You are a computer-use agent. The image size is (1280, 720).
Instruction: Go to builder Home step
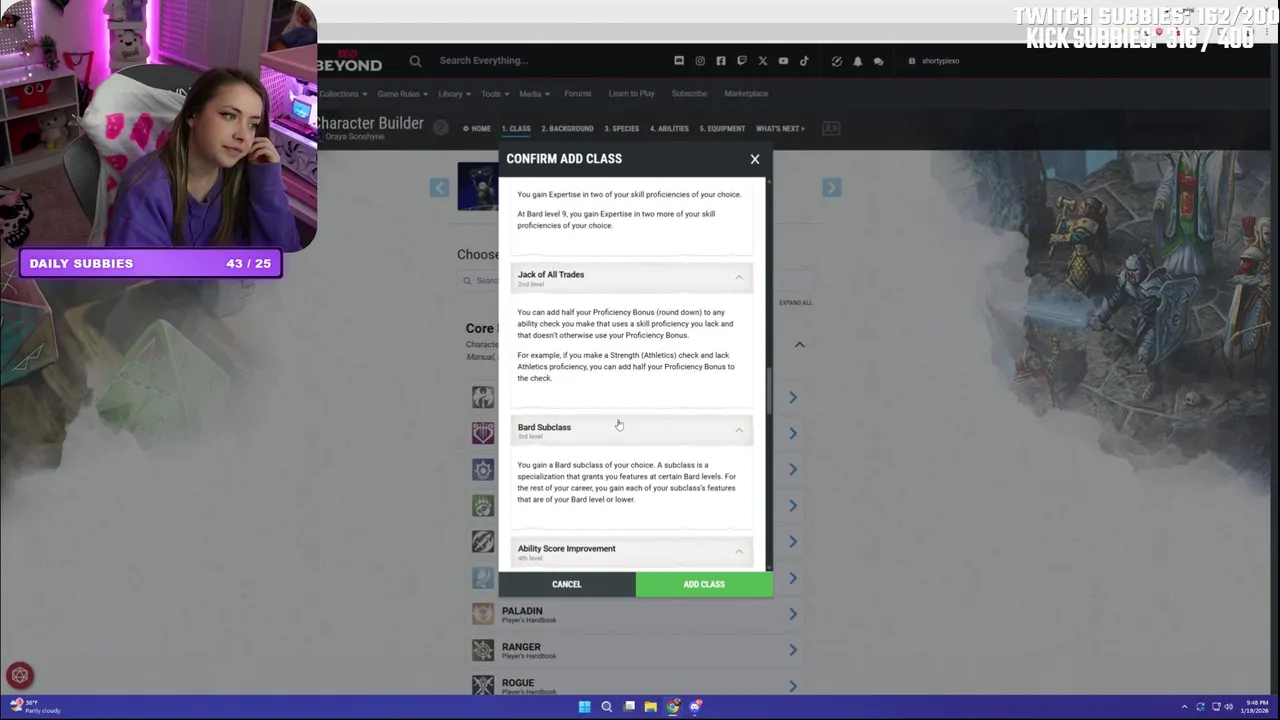477,129
